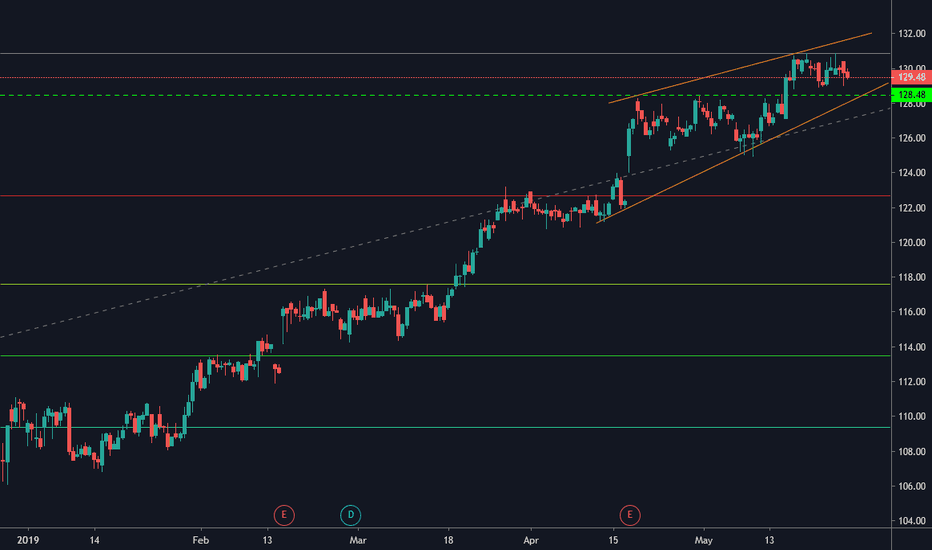Click the Apr label on time axis
The height and width of the screenshot is (550, 932).
(x=531, y=540)
